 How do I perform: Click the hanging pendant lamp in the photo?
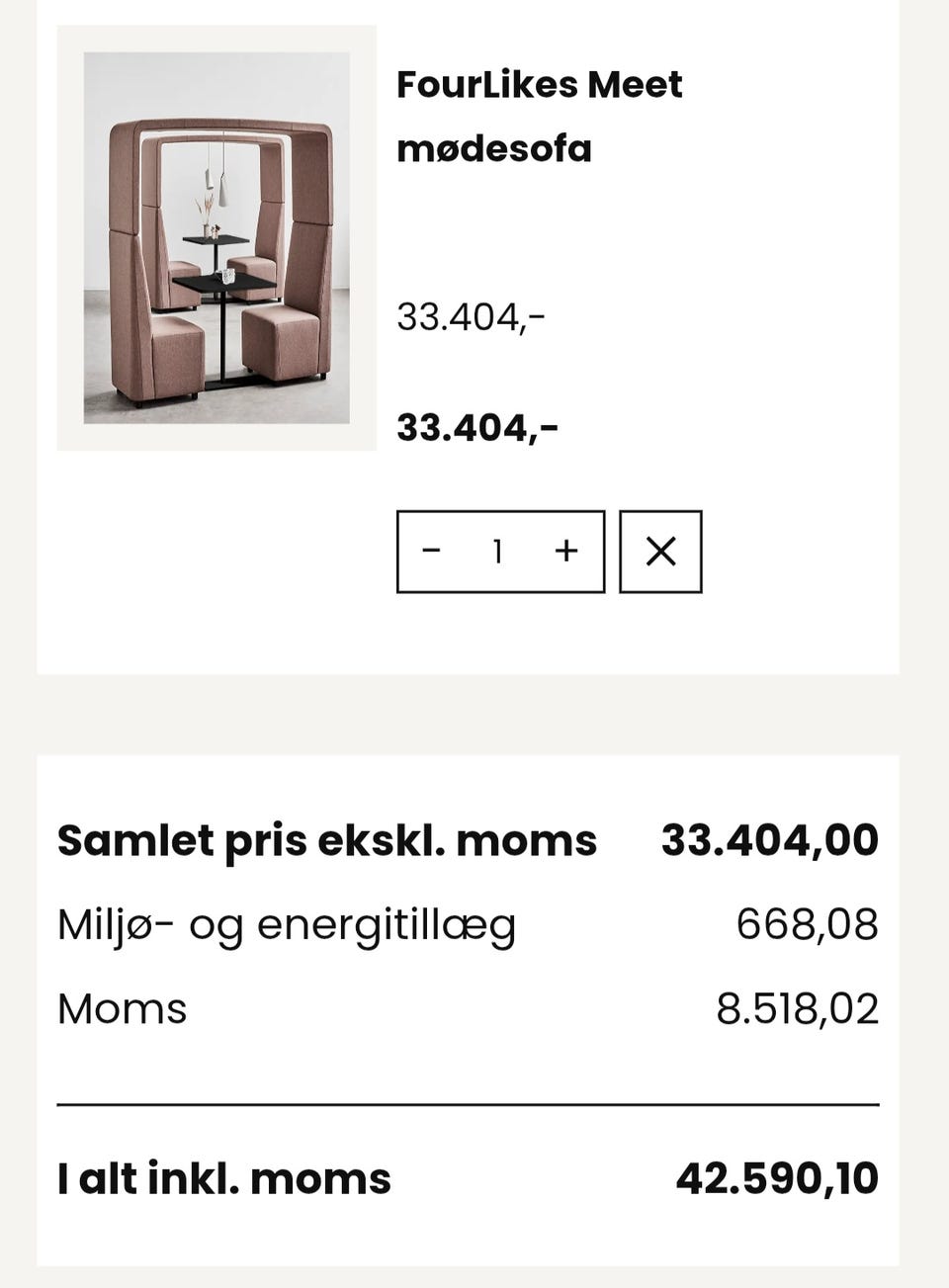pos(222,188)
